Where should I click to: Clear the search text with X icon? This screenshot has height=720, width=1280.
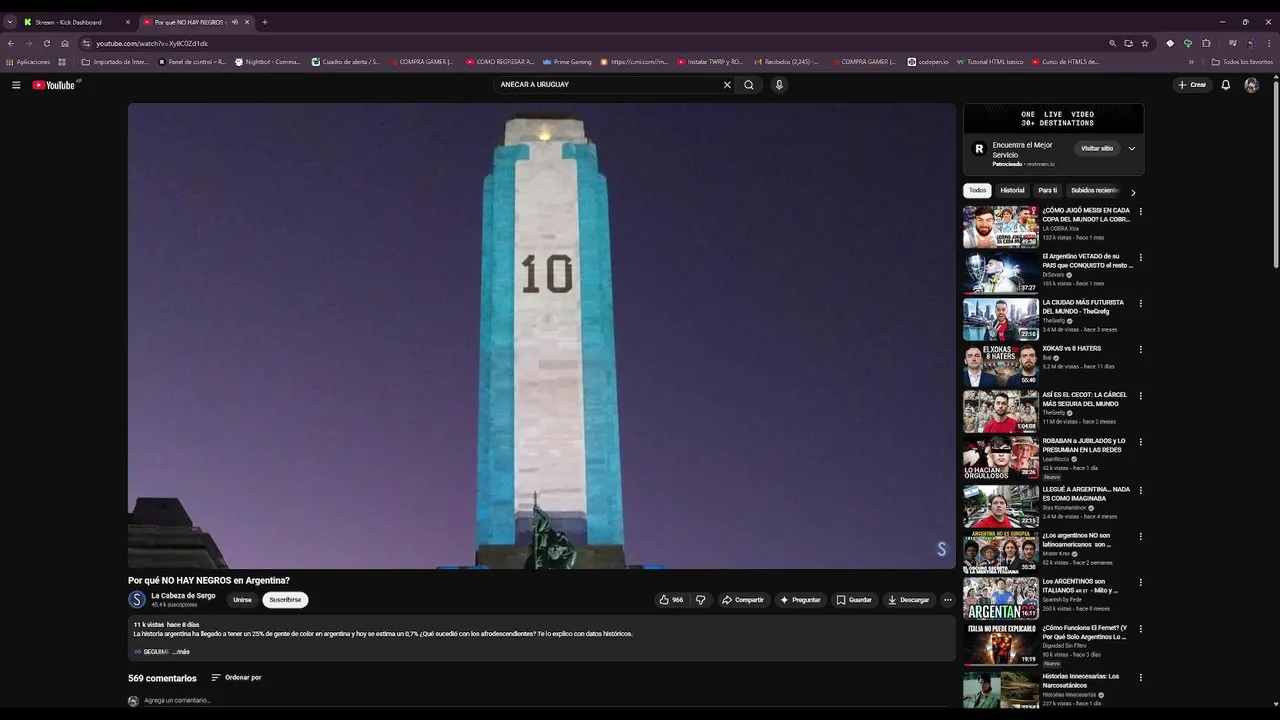727,85
